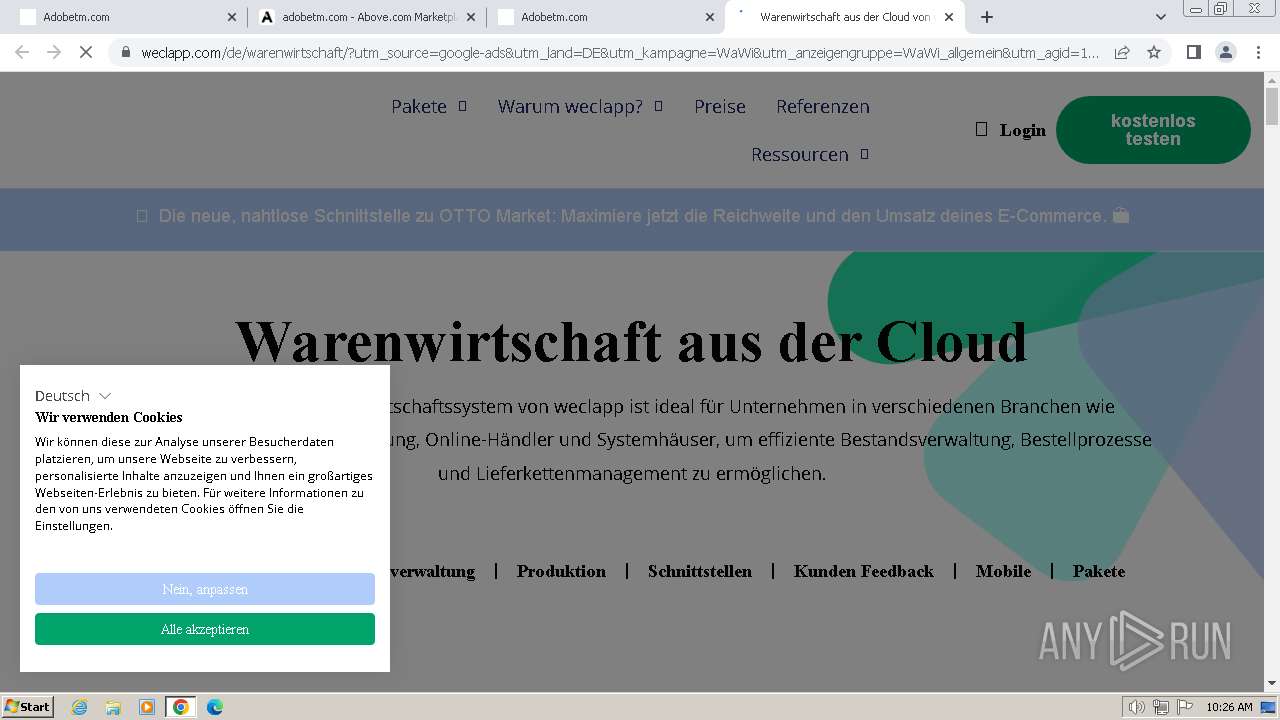Open Windows Media Player from taskbar

point(147,707)
